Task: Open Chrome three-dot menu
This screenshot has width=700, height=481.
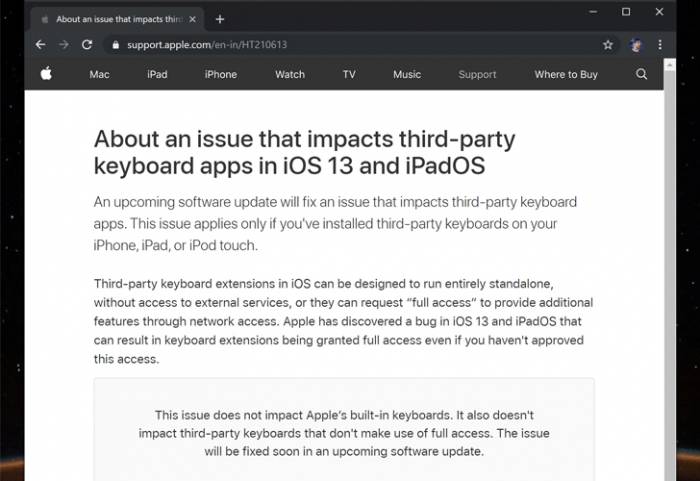Action: tap(660, 45)
